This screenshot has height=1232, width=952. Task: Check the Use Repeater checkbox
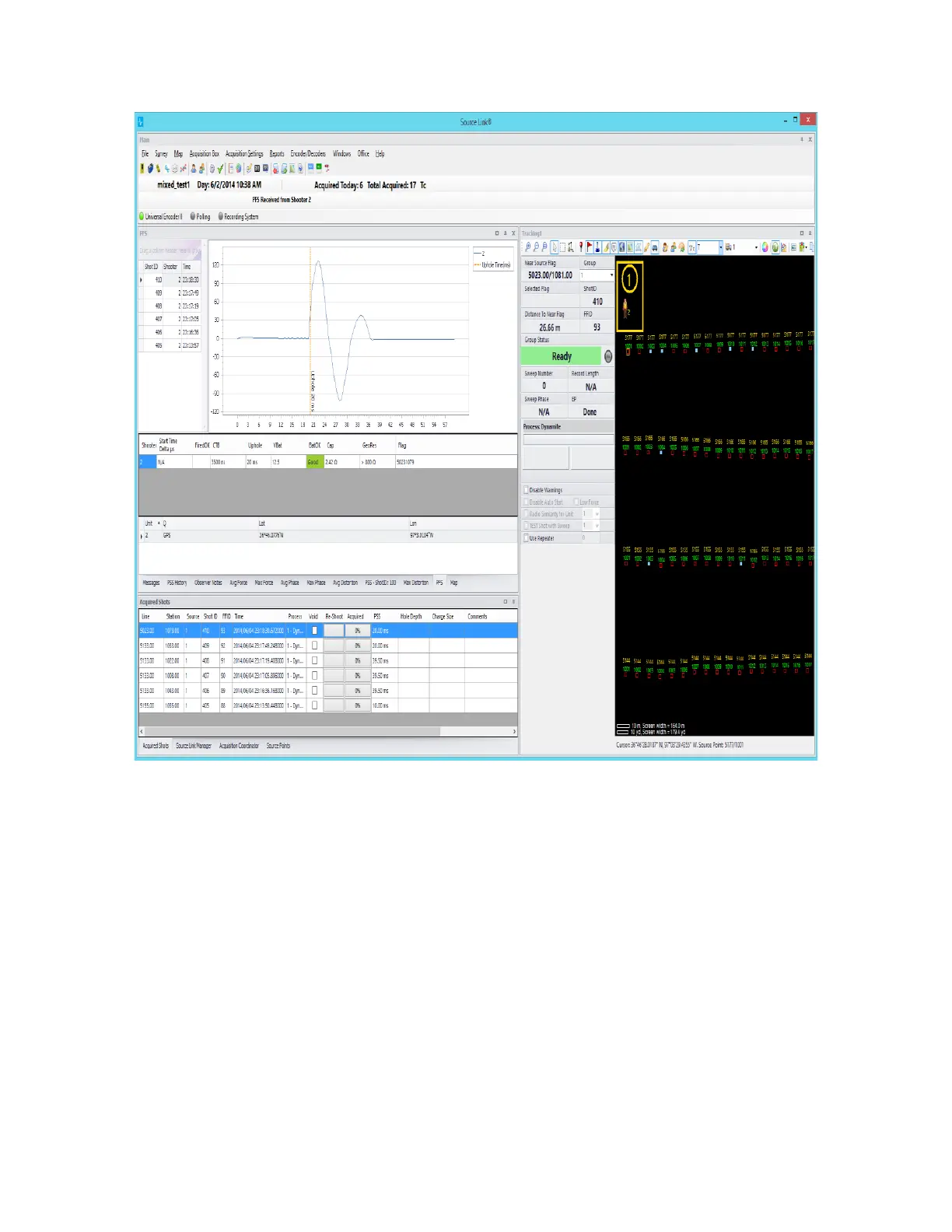(x=527, y=538)
